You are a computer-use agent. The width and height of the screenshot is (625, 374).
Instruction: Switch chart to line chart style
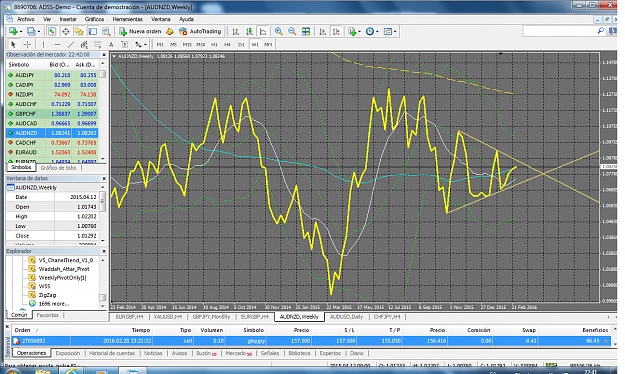coord(263,31)
